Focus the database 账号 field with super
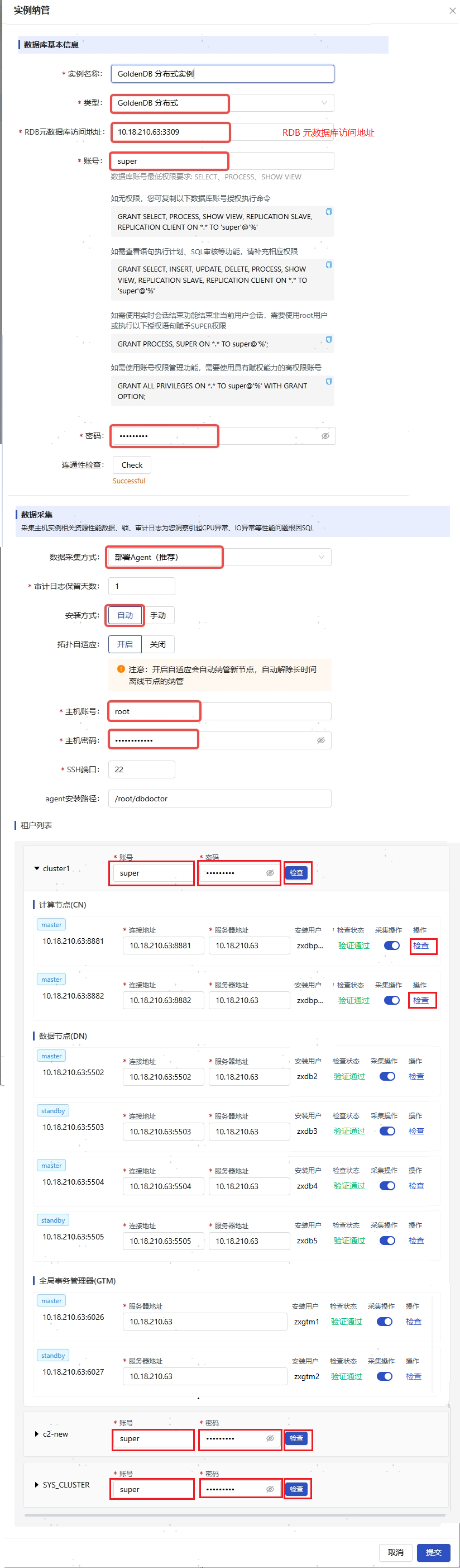Viewport: 460px width, 1568px height. coord(223,161)
